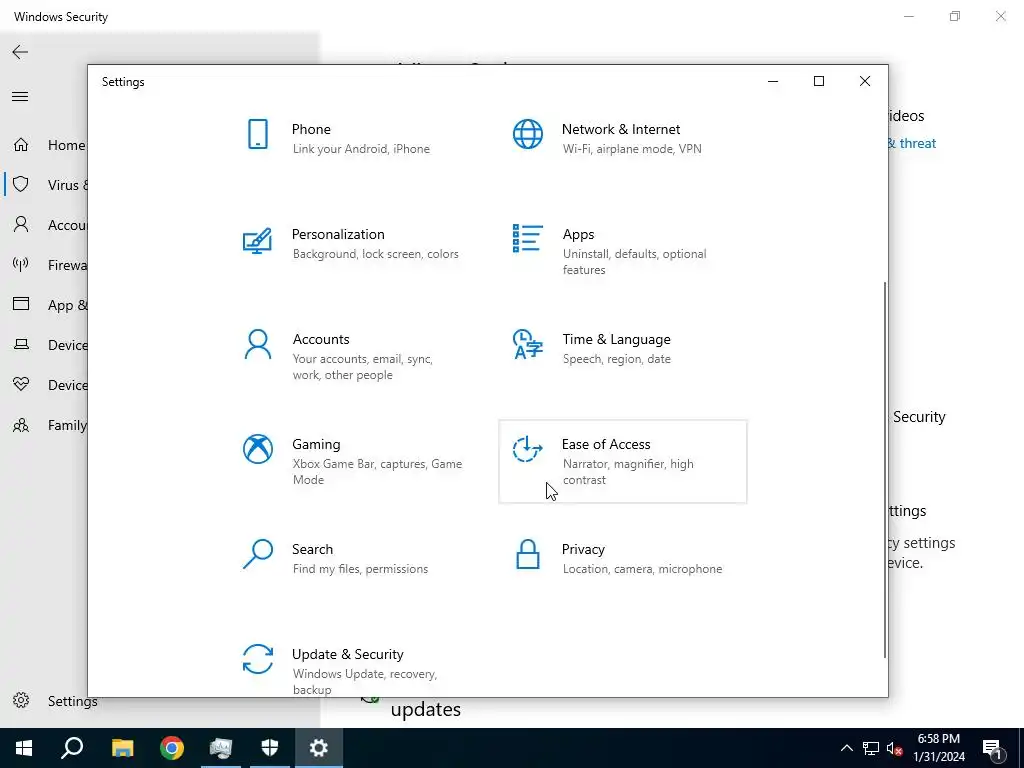Click the Time & Language icon

[x=528, y=344]
